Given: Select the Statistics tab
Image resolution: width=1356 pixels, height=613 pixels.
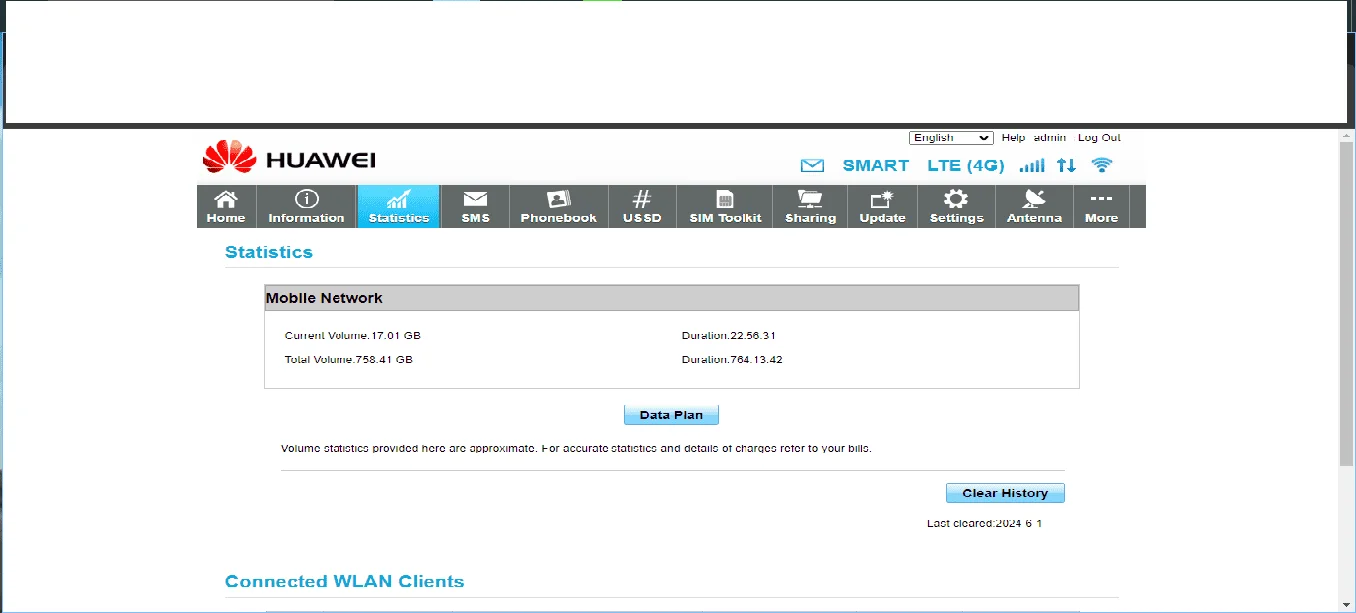Looking at the screenshot, I should tap(398, 206).
